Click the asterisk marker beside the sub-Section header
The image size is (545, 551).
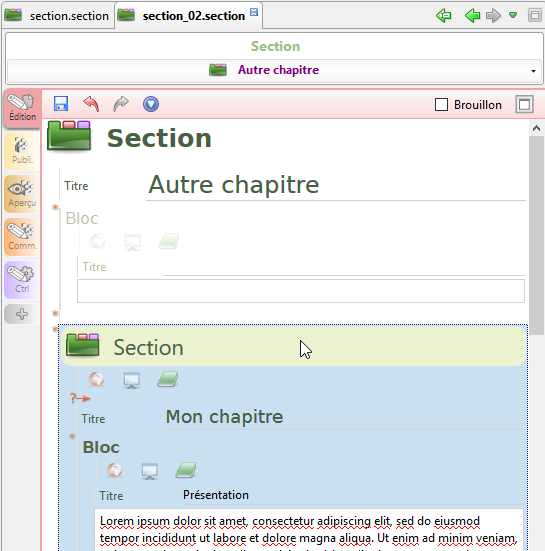pyautogui.click(x=55, y=329)
